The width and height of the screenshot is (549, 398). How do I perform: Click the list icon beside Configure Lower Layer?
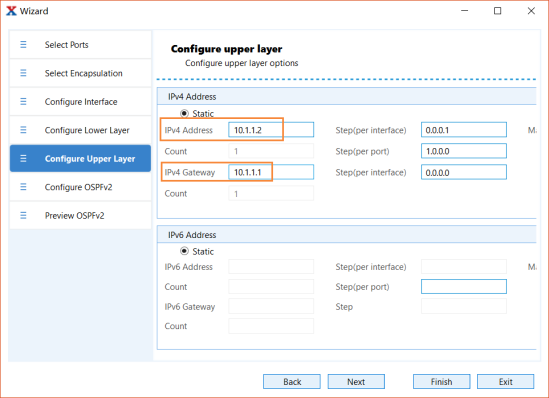[23, 130]
